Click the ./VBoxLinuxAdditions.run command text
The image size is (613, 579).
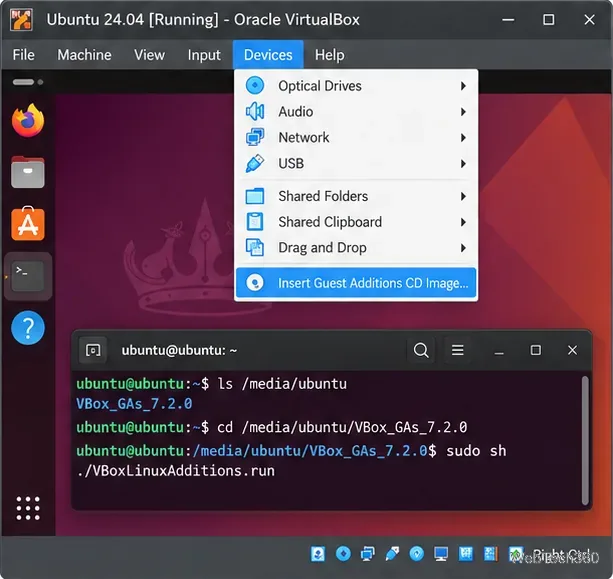[176, 471]
